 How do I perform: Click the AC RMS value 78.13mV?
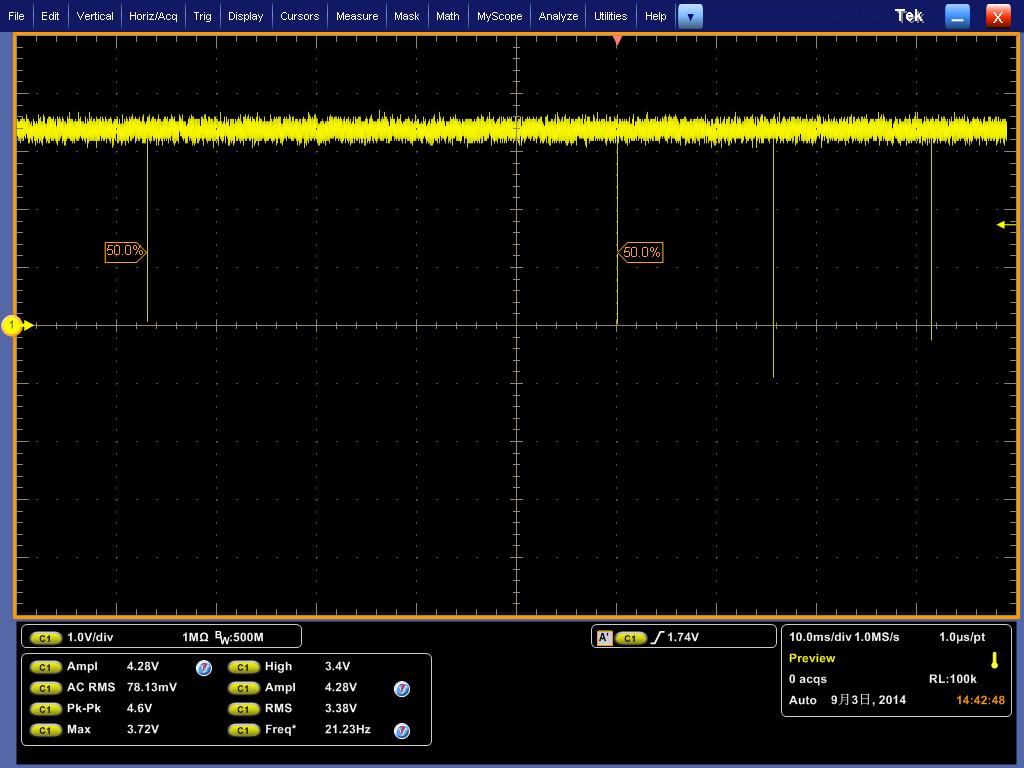152,688
